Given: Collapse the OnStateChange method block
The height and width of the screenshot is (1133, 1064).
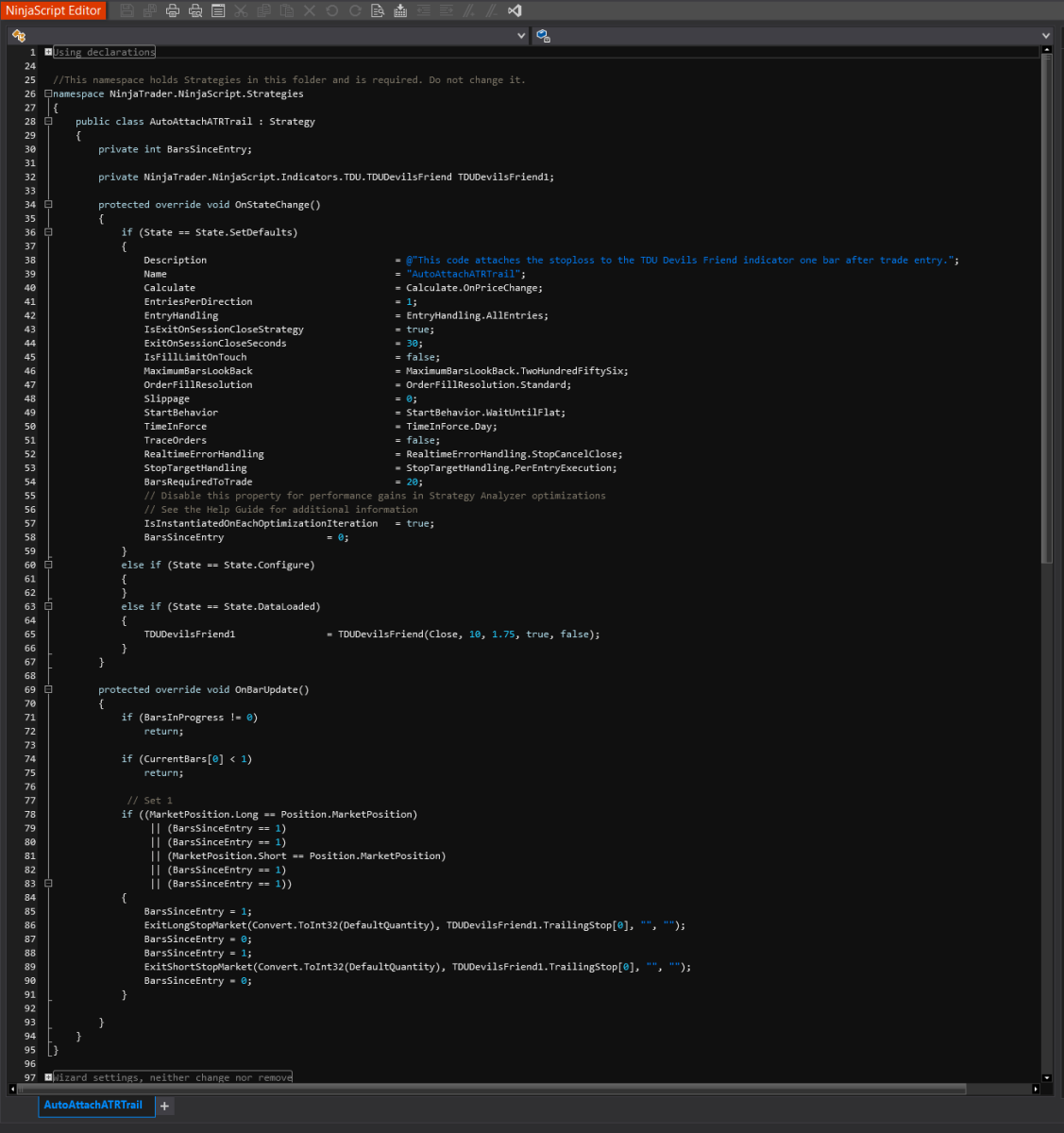Looking at the screenshot, I should [x=46, y=204].
